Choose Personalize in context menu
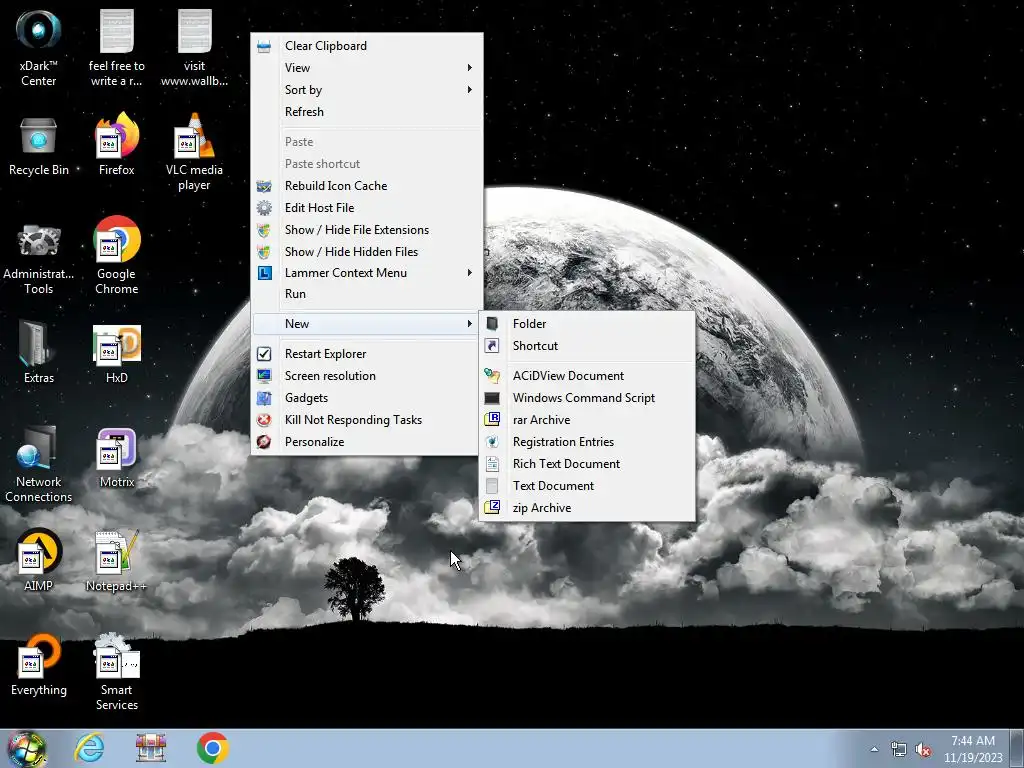Image resolution: width=1024 pixels, height=768 pixels. coord(366,442)
